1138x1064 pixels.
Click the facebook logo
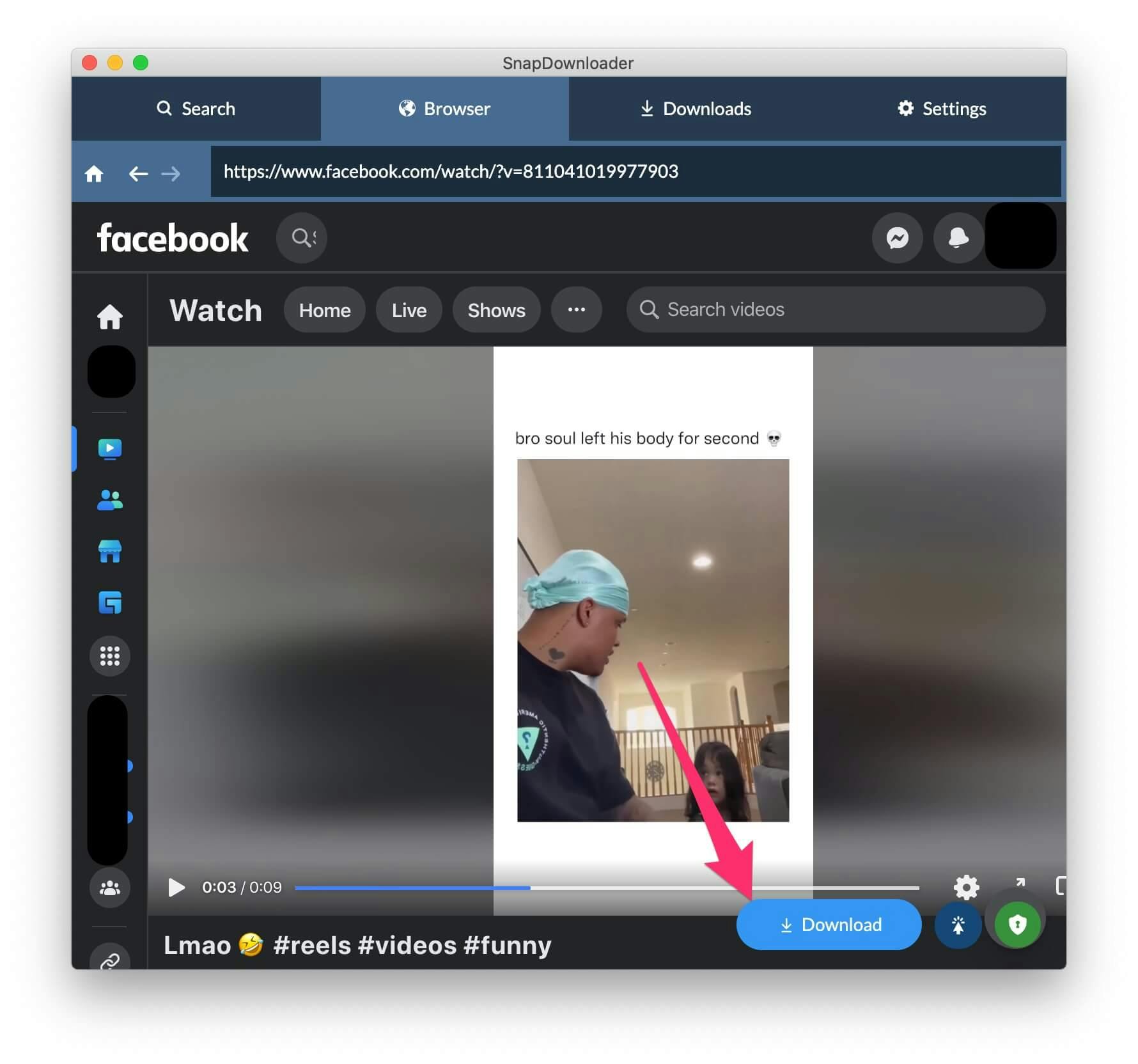coord(173,238)
